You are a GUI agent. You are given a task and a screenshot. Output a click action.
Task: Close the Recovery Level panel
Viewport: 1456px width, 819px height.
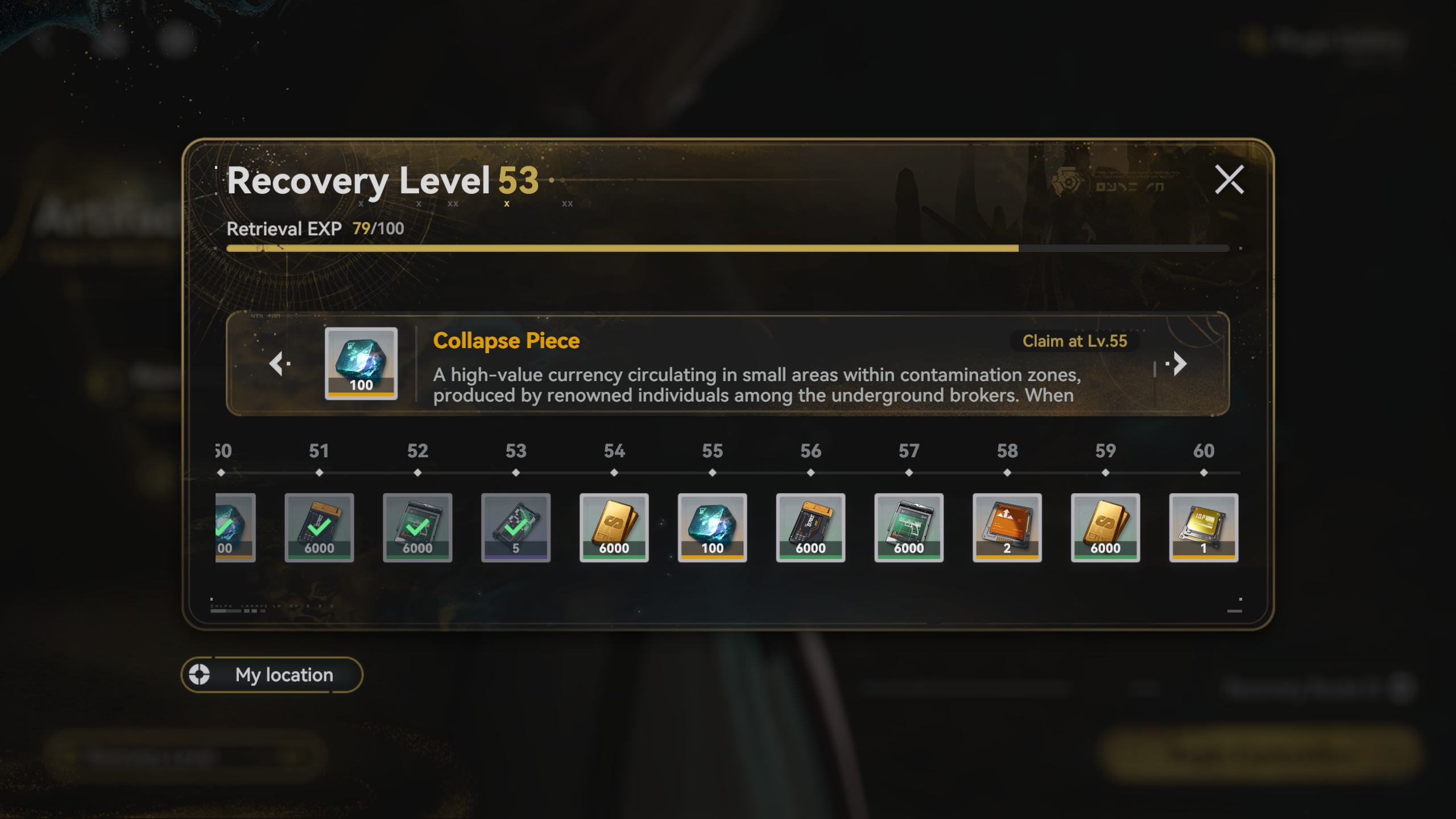1229,180
